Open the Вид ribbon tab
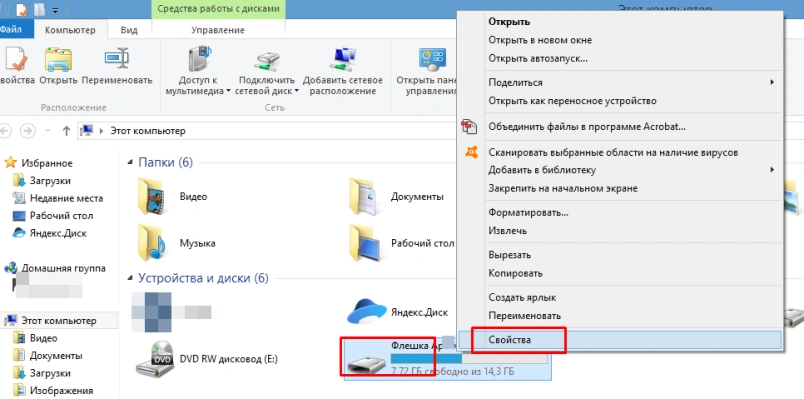The image size is (804, 399). click(x=129, y=30)
